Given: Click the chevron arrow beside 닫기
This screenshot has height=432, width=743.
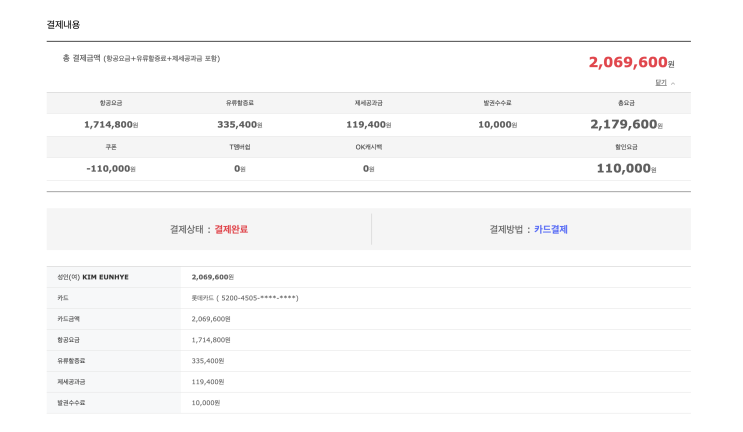Looking at the screenshot, I should coord(673,83).
